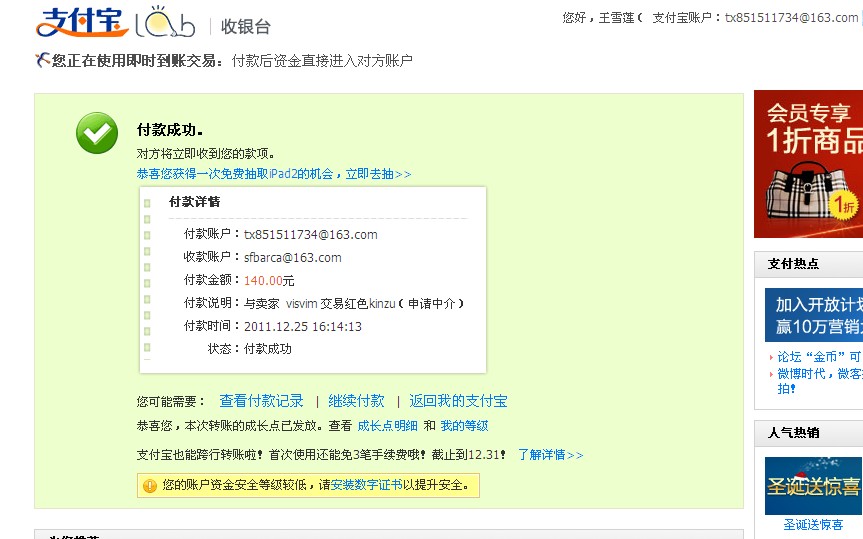Click the 圣诞送惊喜 text link under banner
Screen dimensions: 863x539
pyautogui.click(x=813, y=525)
